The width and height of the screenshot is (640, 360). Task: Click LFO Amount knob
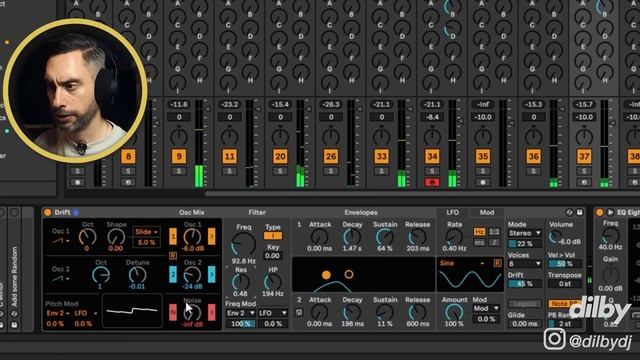pyautogui.click(x=454, y=312)
